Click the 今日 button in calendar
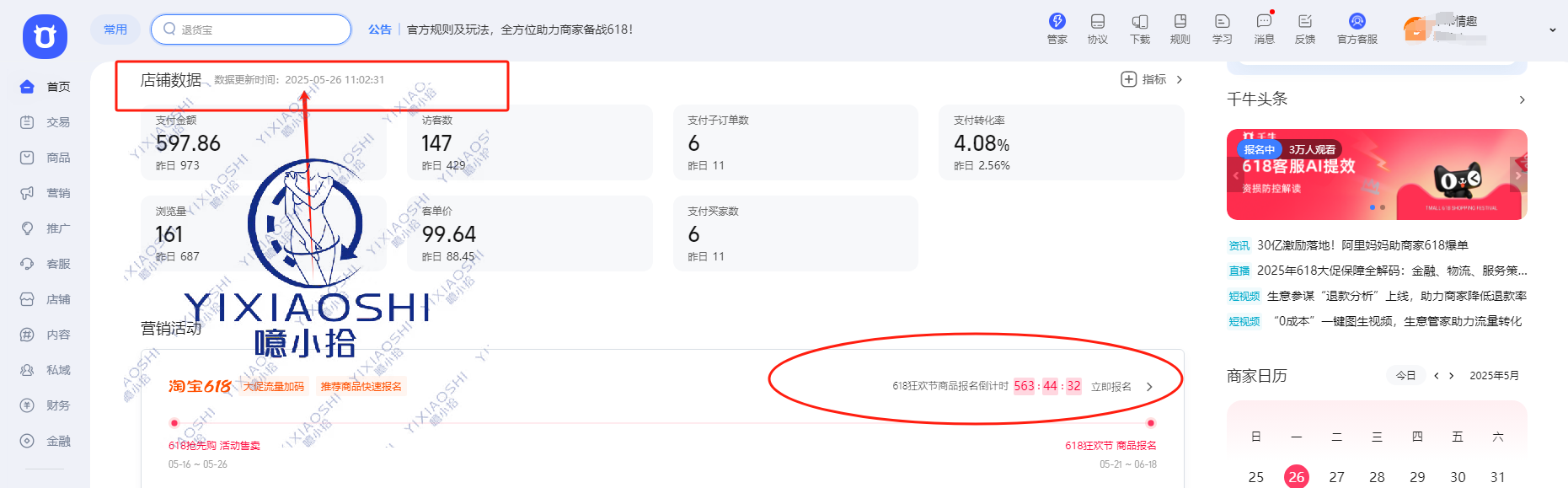The image size is (1568, 488). point(1405,376)
